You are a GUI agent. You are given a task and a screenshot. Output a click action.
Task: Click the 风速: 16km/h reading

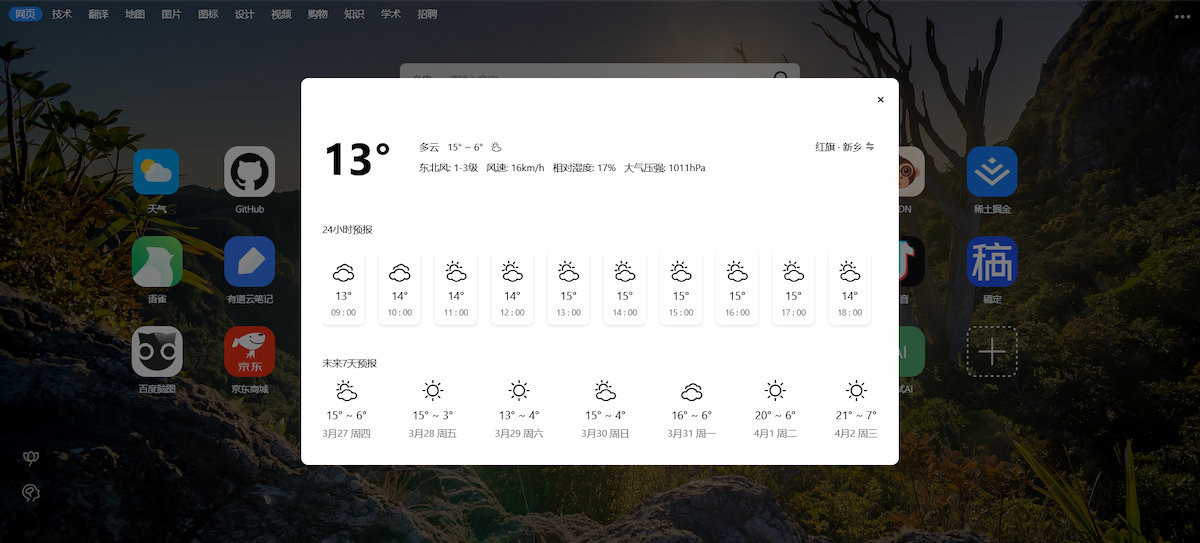point(515,168)
